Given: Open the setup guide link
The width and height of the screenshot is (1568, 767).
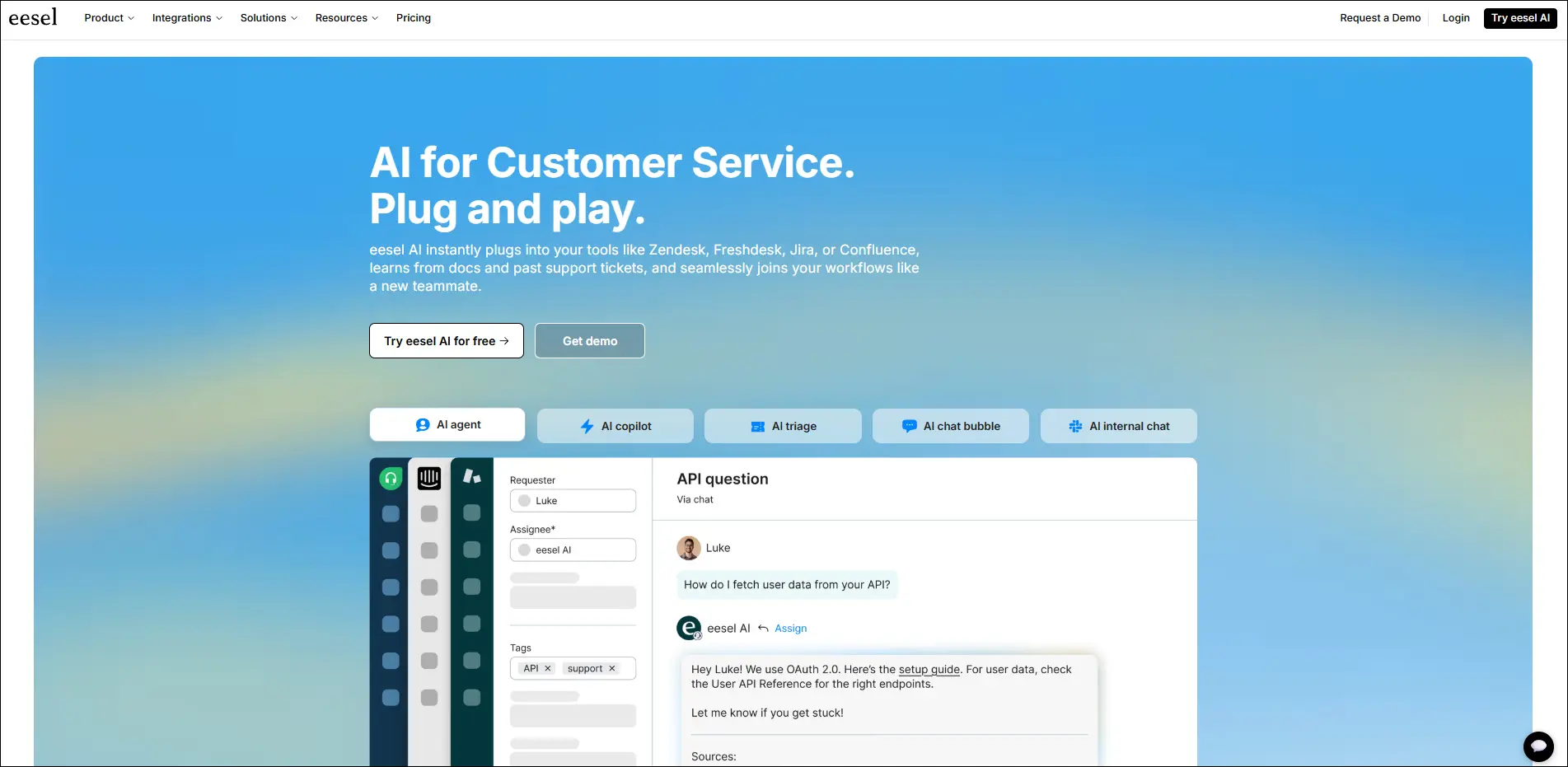Looking at the screenshot, I should [929, 669].
